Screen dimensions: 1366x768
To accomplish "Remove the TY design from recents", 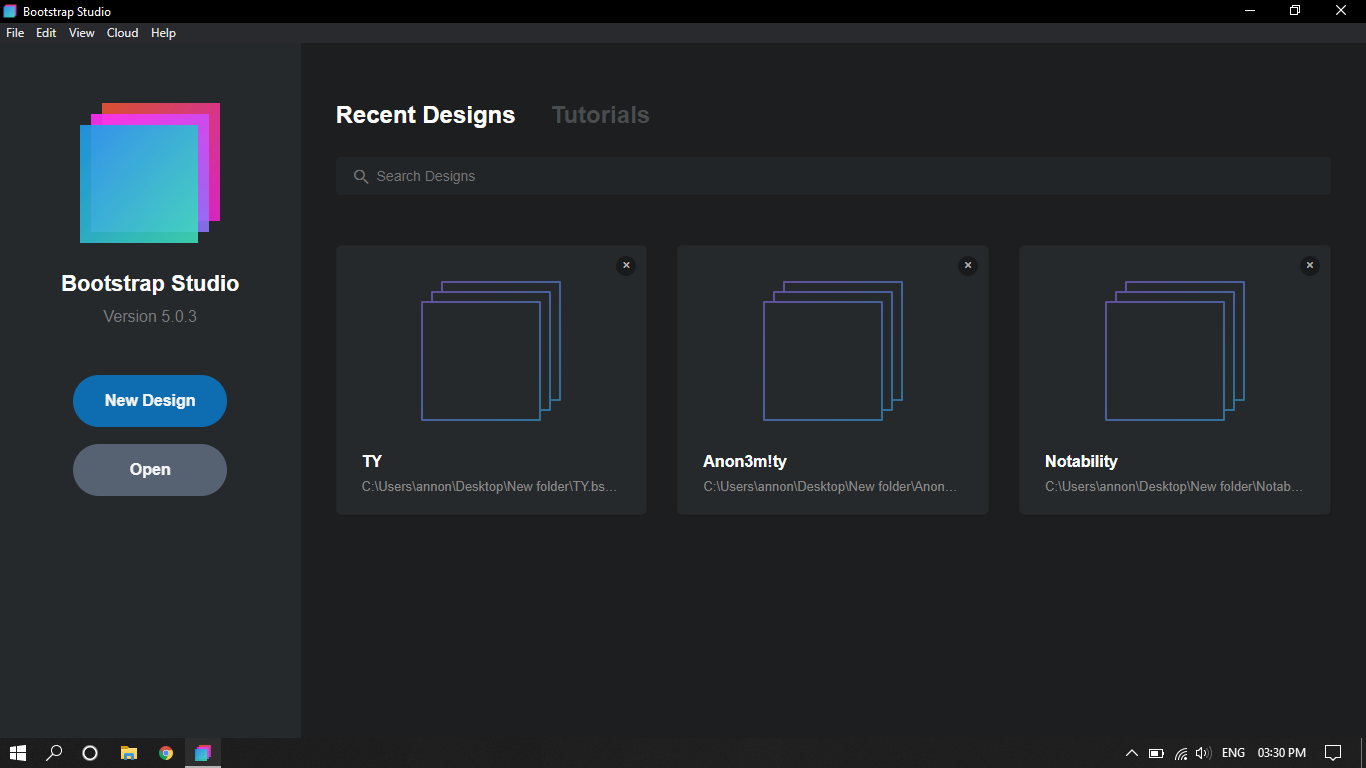I will [x=626, y=265].
